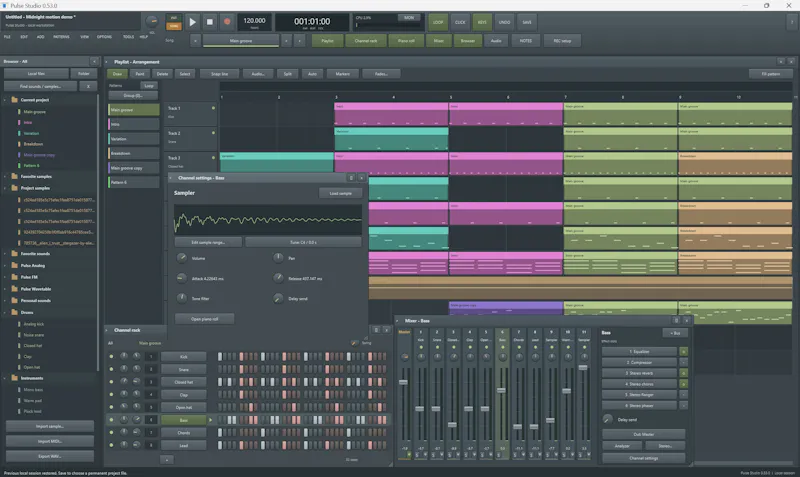Click the sample waveform display
This screenshot has width=800, height=477.
pos(268,220)
